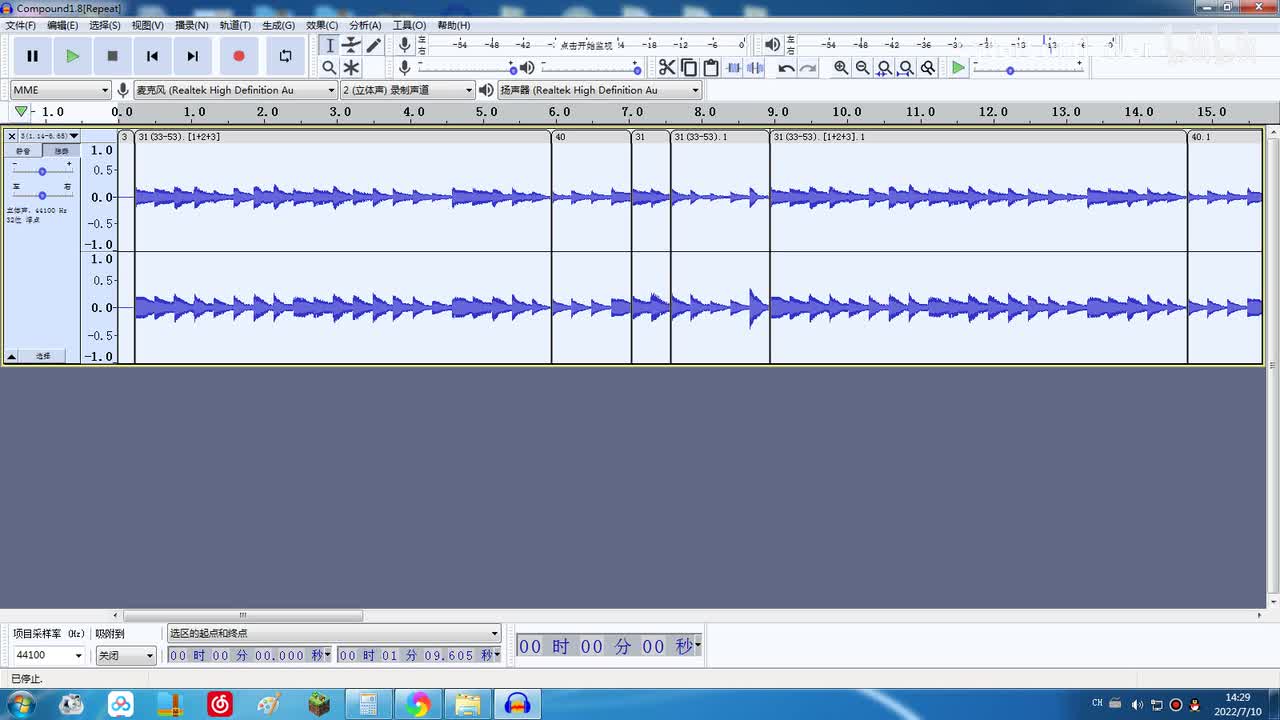The height and width of the screenshot is (720, 1280).
Task: Skip to start of the project
Action: pos(152,56)
